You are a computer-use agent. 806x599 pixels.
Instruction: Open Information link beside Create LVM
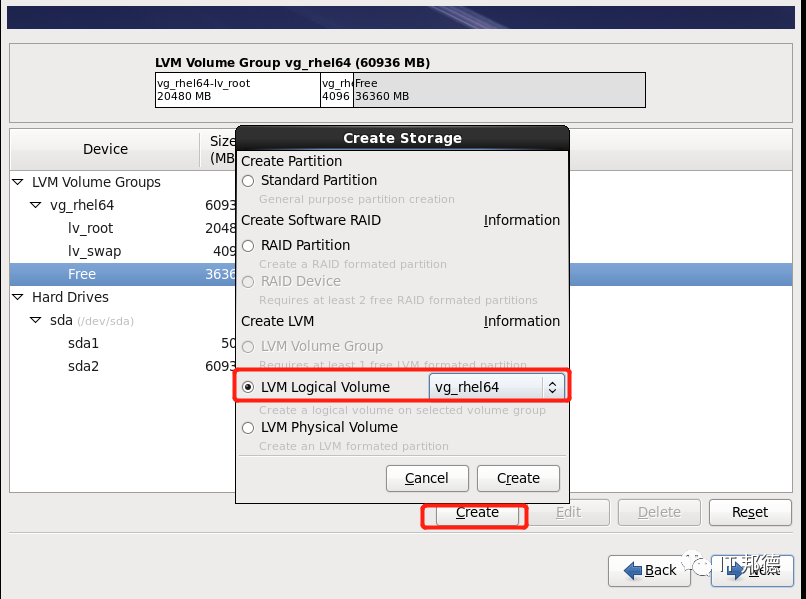tap(521, 321)
